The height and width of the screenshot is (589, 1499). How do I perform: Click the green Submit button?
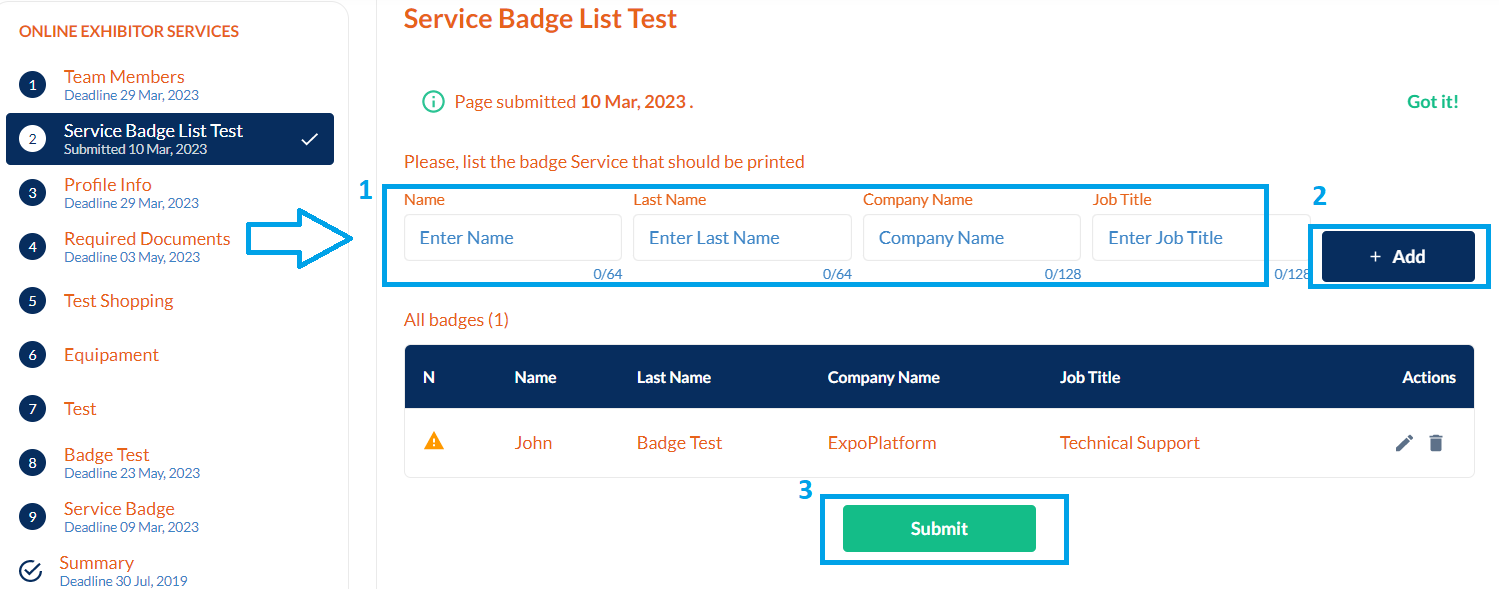click(x=938, y=529)
